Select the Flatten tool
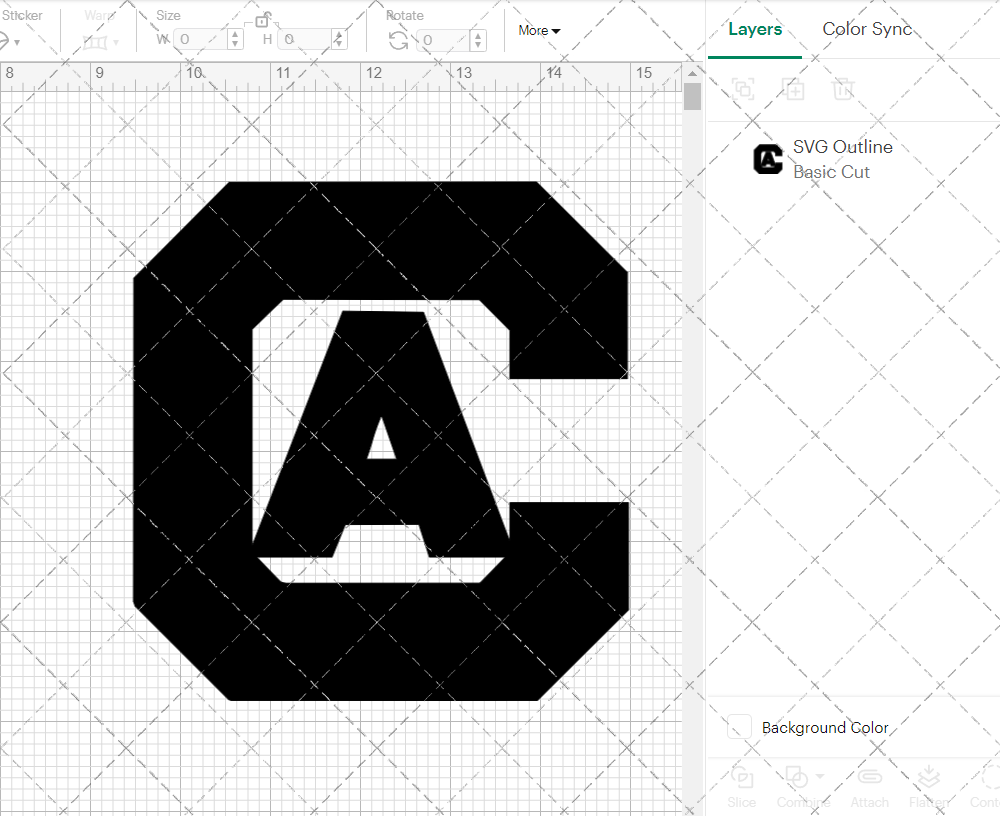The height and width of the screenshot is (816, 1000). tap(929, 786)
